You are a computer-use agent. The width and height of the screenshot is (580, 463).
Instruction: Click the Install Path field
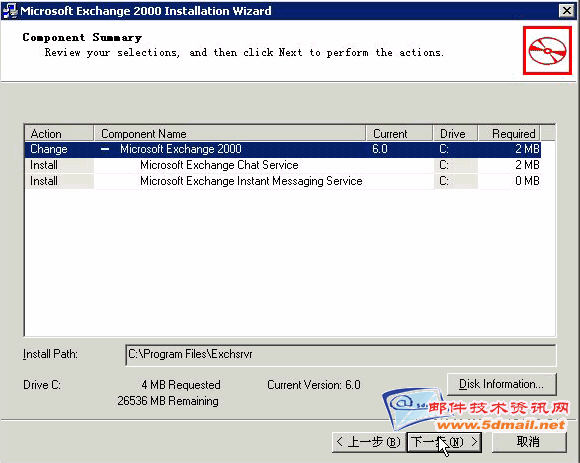click(x=340, y=355)
